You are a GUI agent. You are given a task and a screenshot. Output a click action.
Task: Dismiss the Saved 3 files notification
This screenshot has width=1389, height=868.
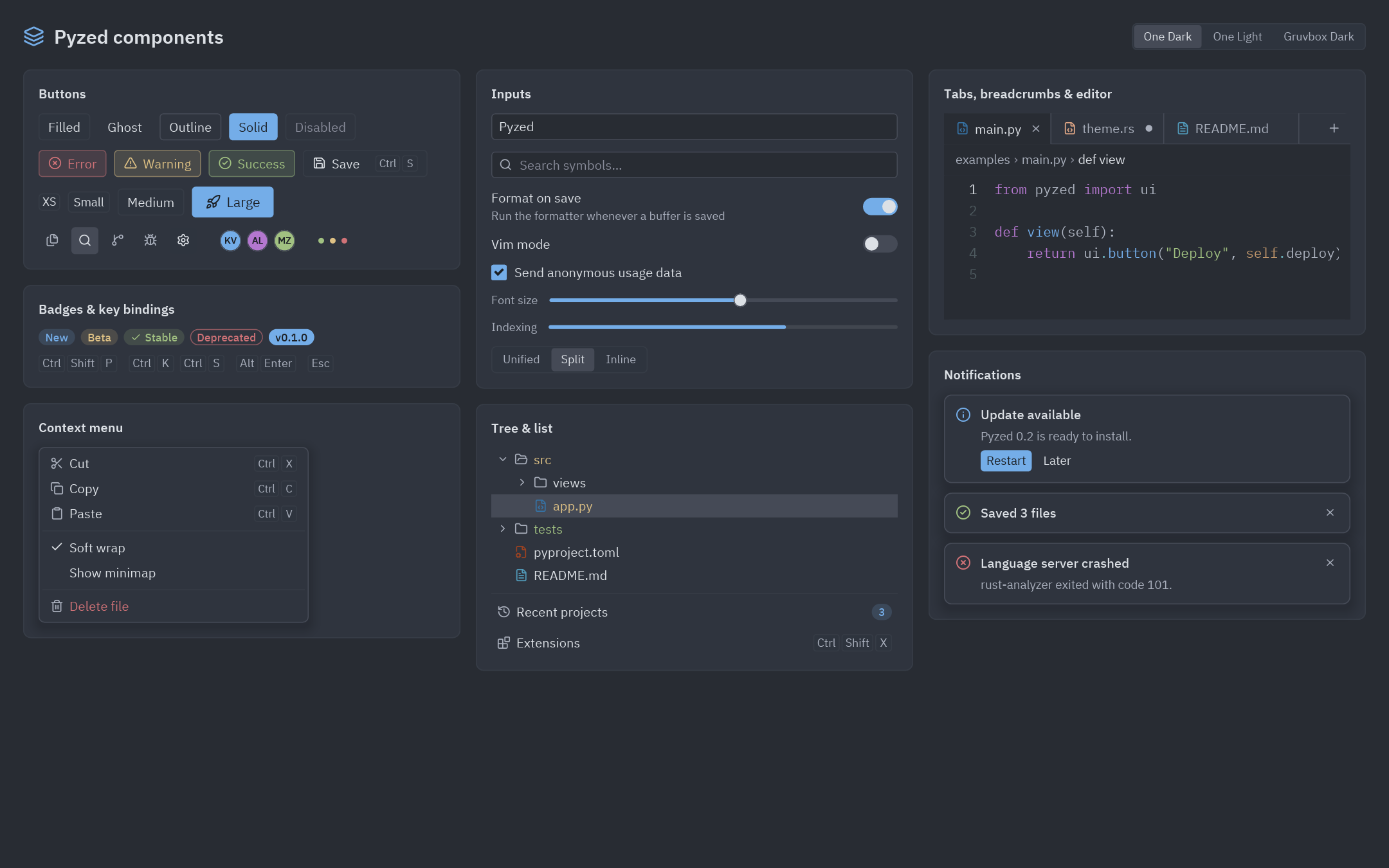[x=1330, y=512]
